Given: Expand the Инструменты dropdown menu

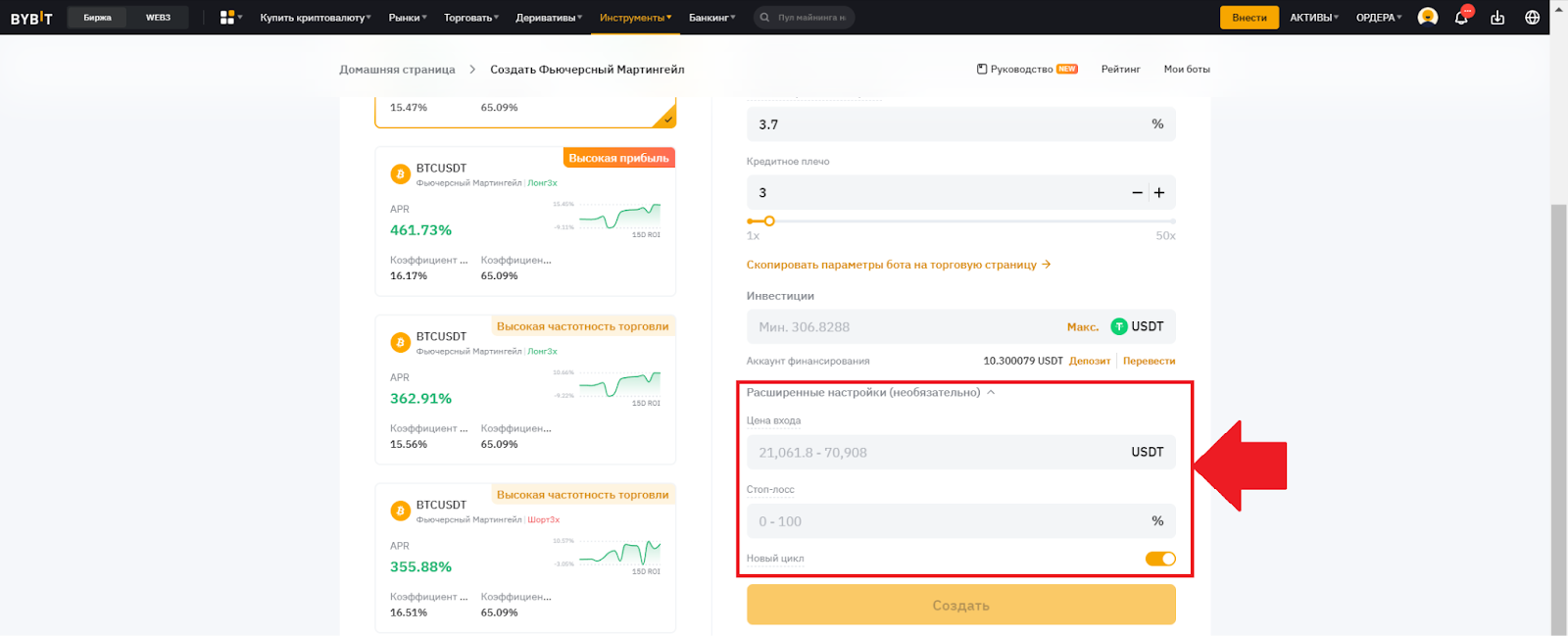Looking at the screenshot, I should click(x=635, y=18).
